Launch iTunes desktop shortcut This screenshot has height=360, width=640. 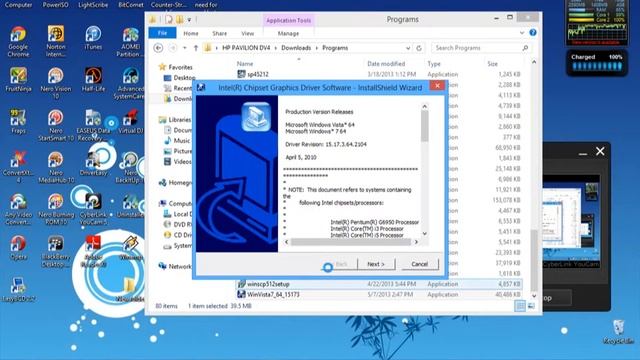pyautogui.click(x=93, y=38)
